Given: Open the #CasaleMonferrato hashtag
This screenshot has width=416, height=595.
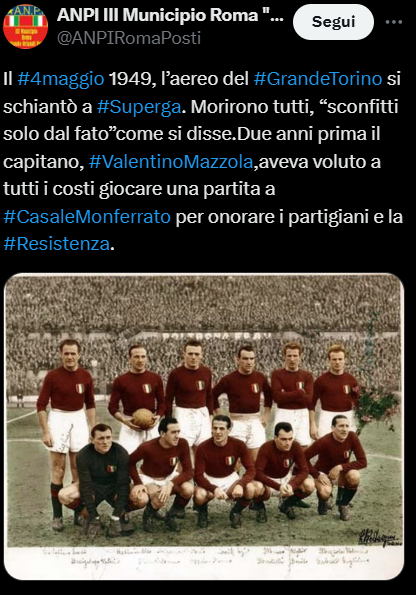Looking at the screenshot, I should point(87,217).
